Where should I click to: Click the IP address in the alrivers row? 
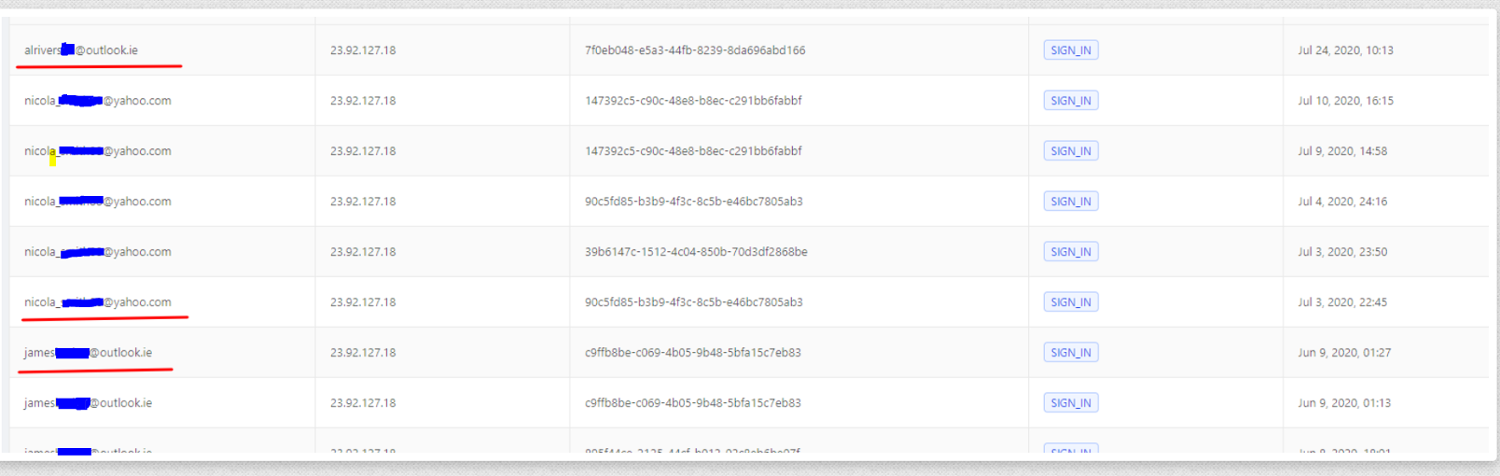click(363, 50)
